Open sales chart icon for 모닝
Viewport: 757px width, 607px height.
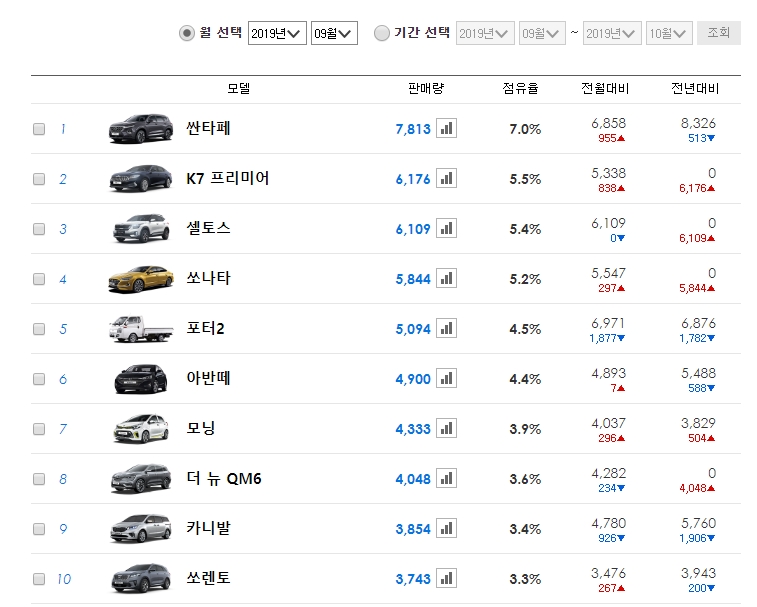pos(446,428)
